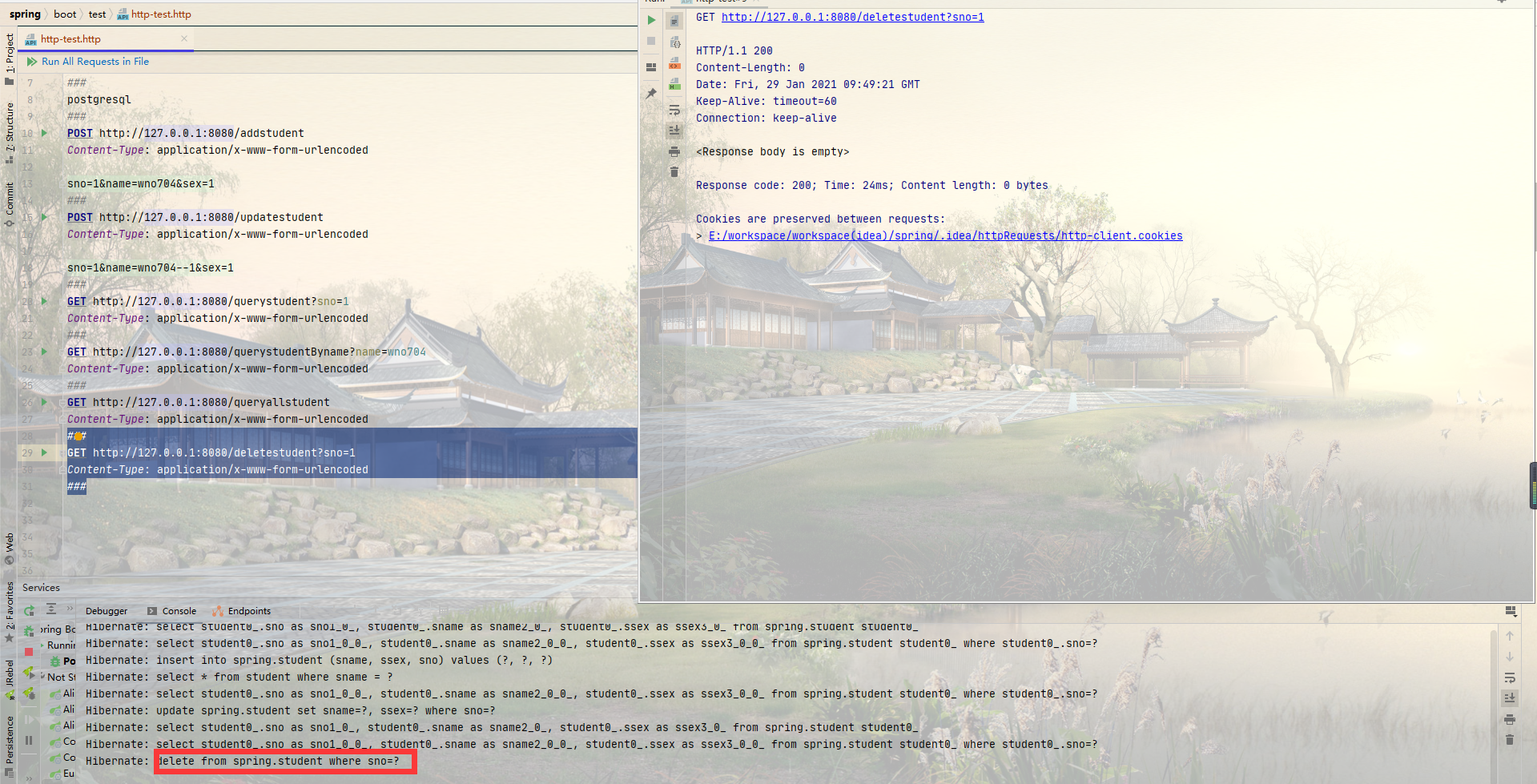This screenshot has width=1537, height=784.
Task: Print the HTTP response output in Run panel
Action: point(674,151)
